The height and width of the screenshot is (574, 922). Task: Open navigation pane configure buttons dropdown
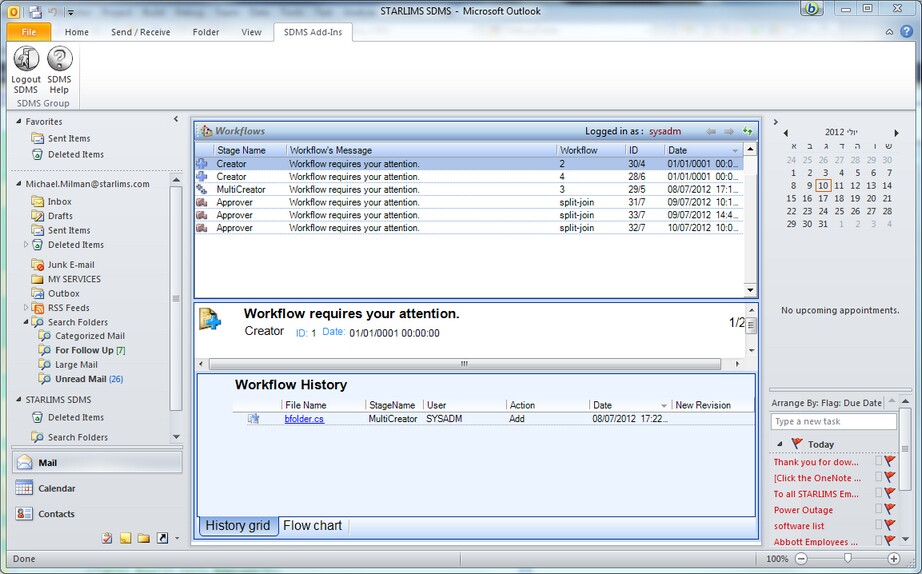tap(177, 538)
